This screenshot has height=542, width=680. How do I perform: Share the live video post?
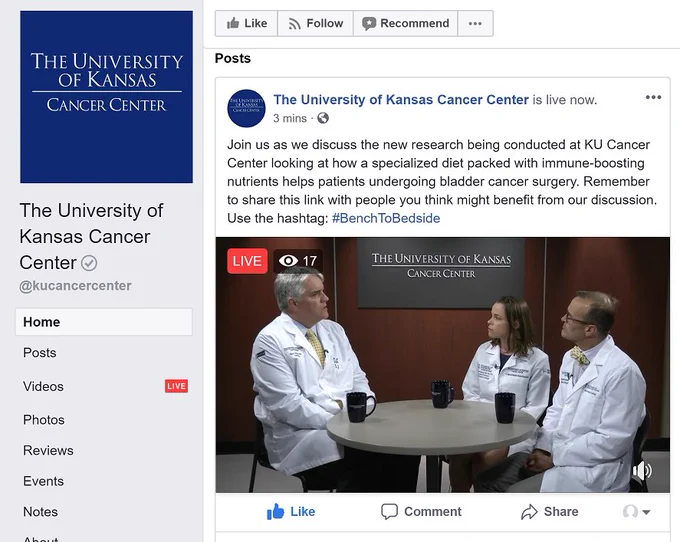pos(549,512)
